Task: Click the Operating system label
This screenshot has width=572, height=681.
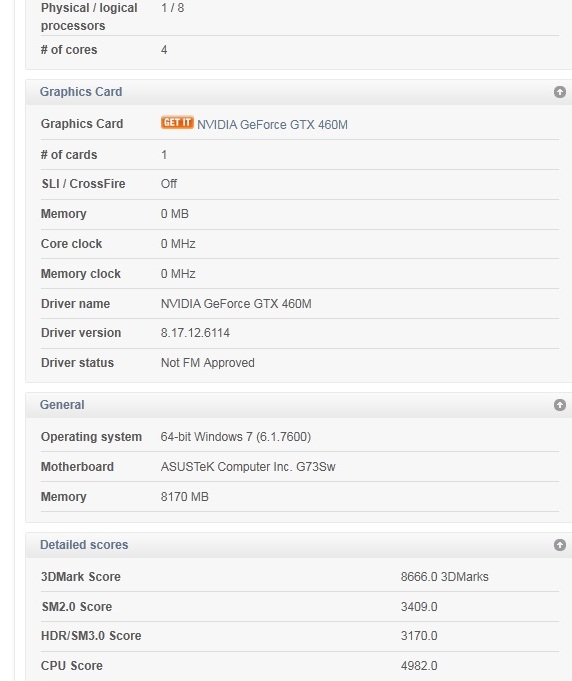Action: point(91,436)
